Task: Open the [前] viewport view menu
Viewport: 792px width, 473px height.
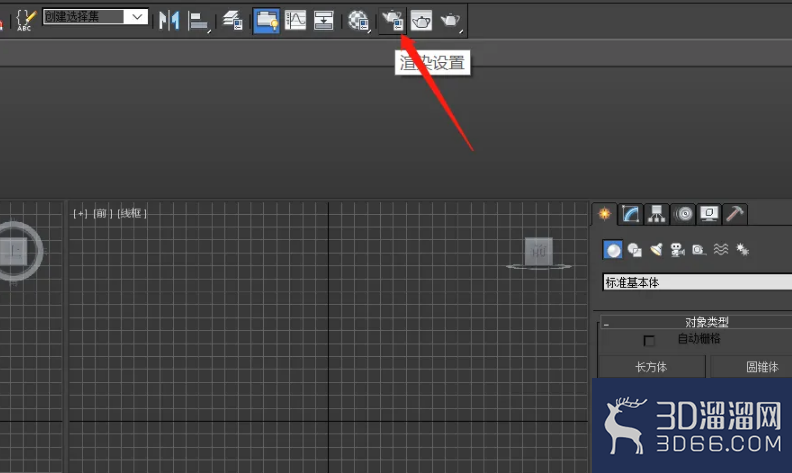Action: [102, 214]
